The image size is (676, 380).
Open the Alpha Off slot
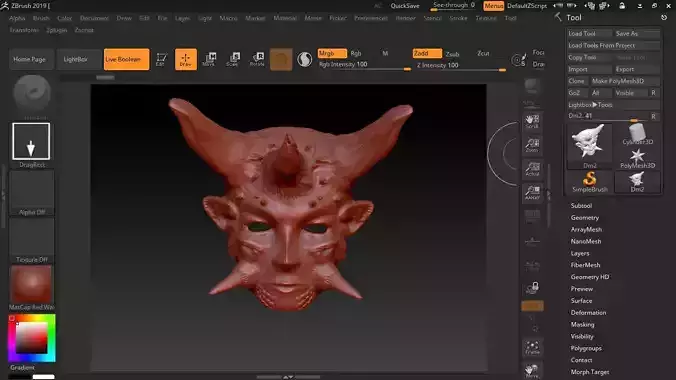[32, 192]
